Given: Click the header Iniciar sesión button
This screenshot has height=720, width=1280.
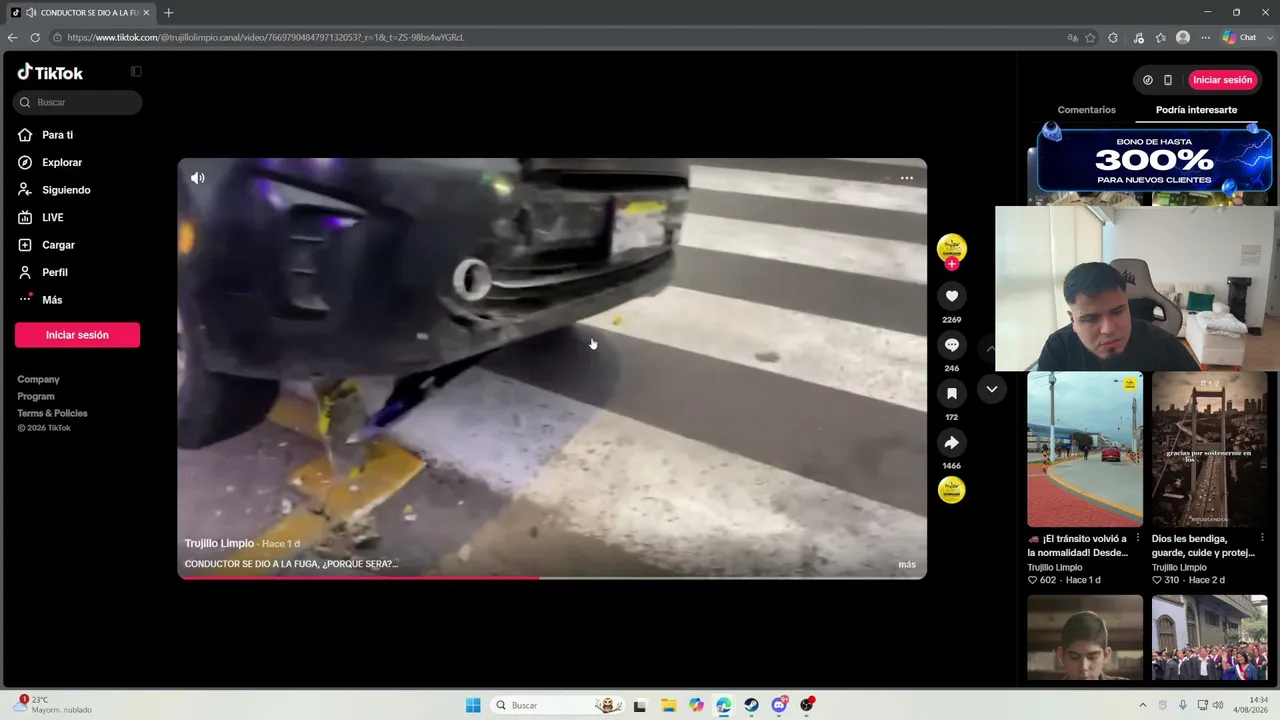Looking at the screenshot, I should 1222,80.
